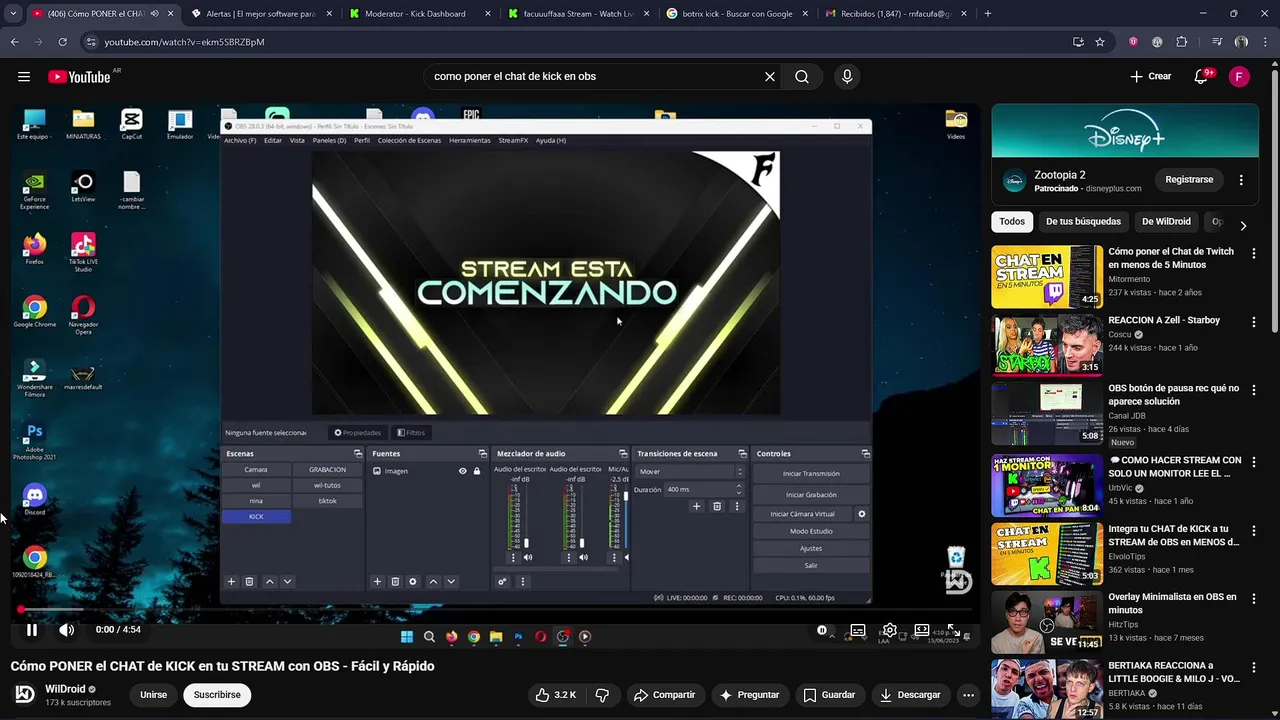Open menu for REACCION A Zell video
Screen dimensions: 1280x720
point(1254,322)
